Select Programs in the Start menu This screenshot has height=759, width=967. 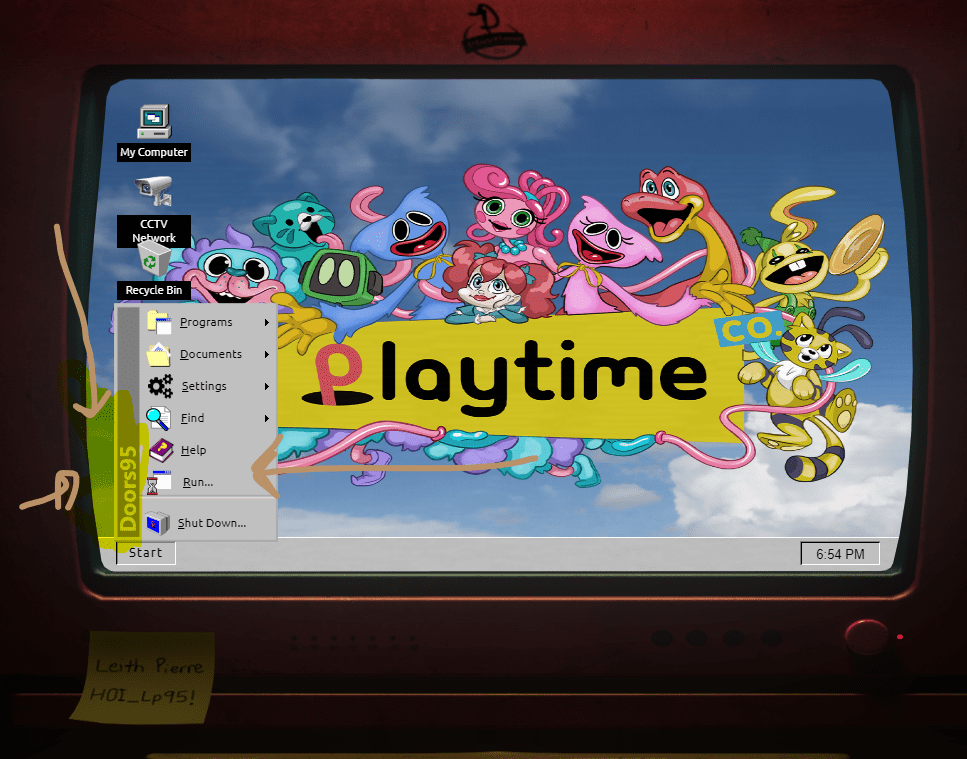[x=208, y=322]
